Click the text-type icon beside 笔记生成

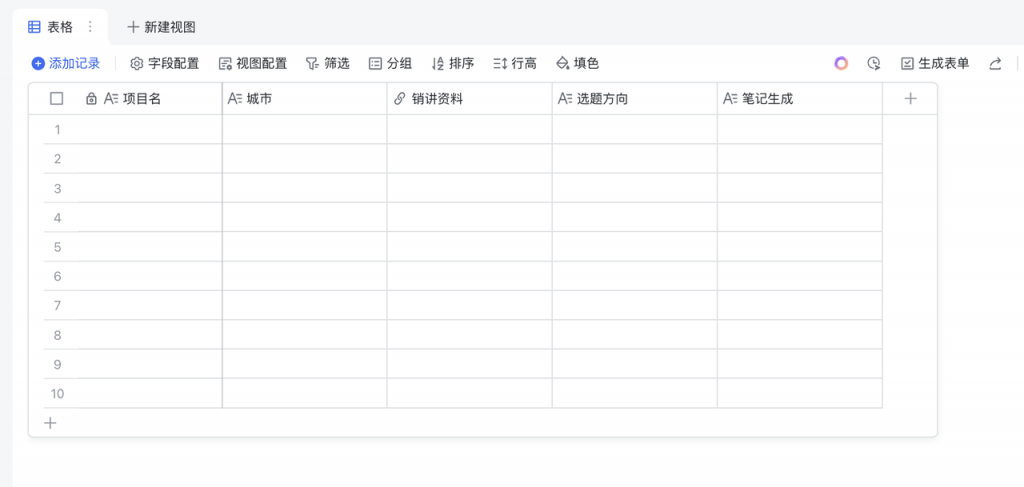click(730, 99)
